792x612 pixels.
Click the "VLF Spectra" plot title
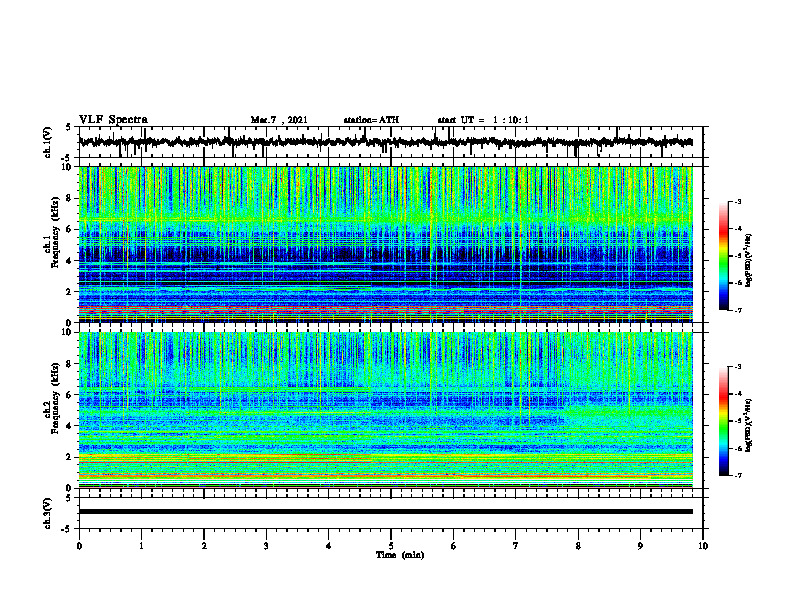[113, 120]
